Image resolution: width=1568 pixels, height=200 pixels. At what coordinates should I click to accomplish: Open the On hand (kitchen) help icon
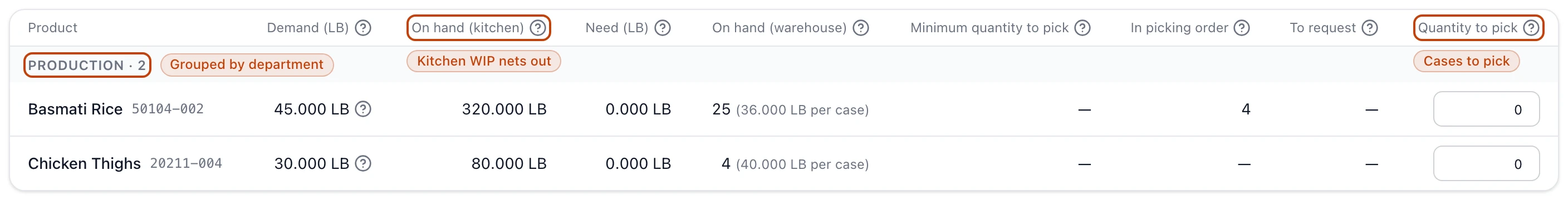537,28
